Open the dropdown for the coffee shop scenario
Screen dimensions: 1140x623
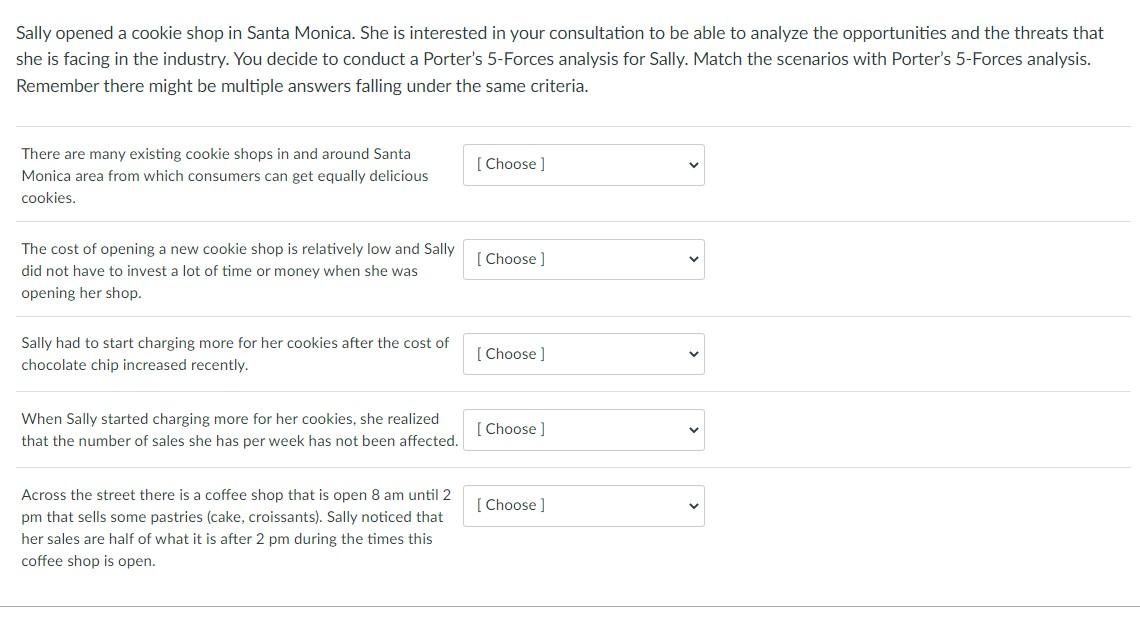click(583, 505)
